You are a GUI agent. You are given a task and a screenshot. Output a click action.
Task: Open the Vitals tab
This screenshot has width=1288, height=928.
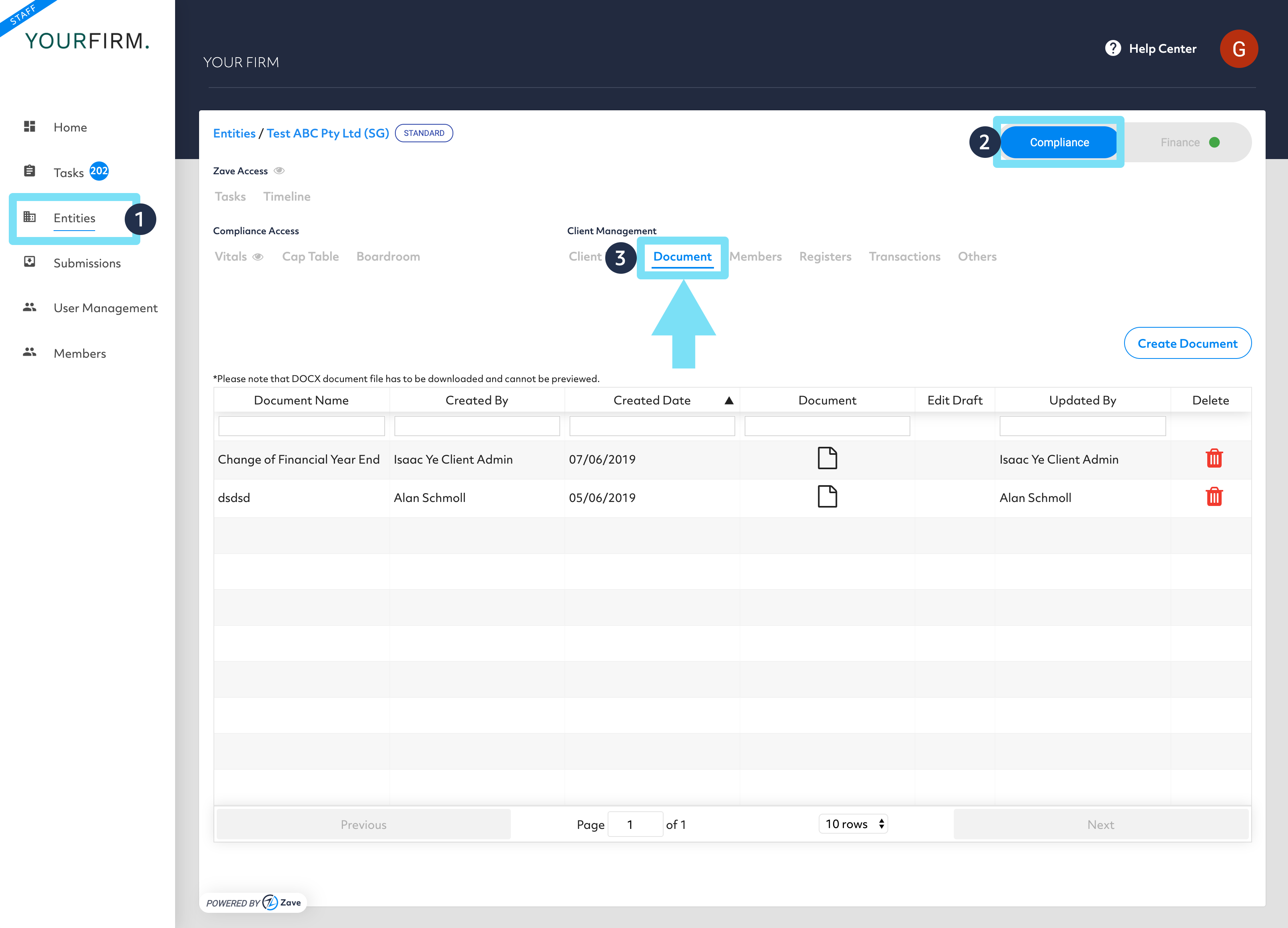pos(231,257)
